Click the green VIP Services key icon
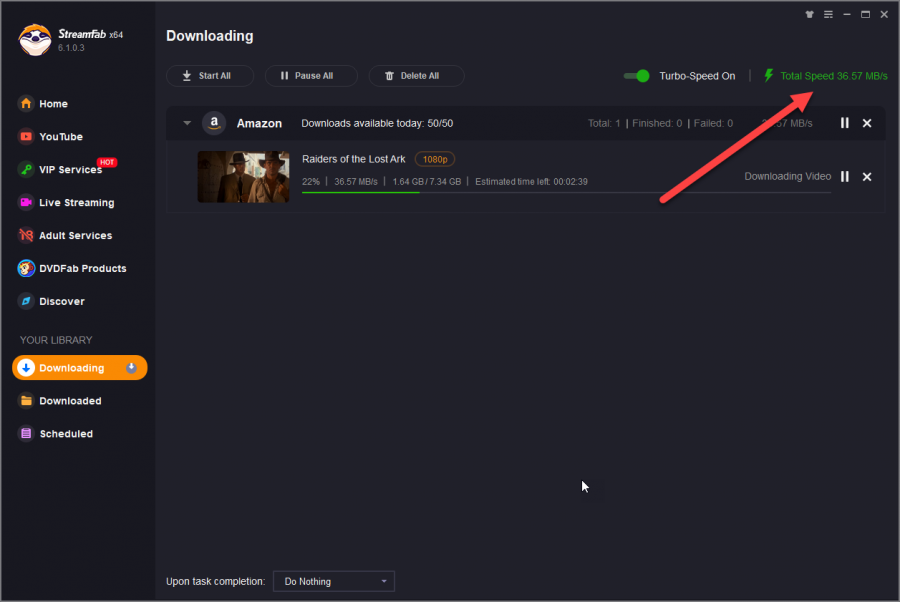 tap(26, 169)
